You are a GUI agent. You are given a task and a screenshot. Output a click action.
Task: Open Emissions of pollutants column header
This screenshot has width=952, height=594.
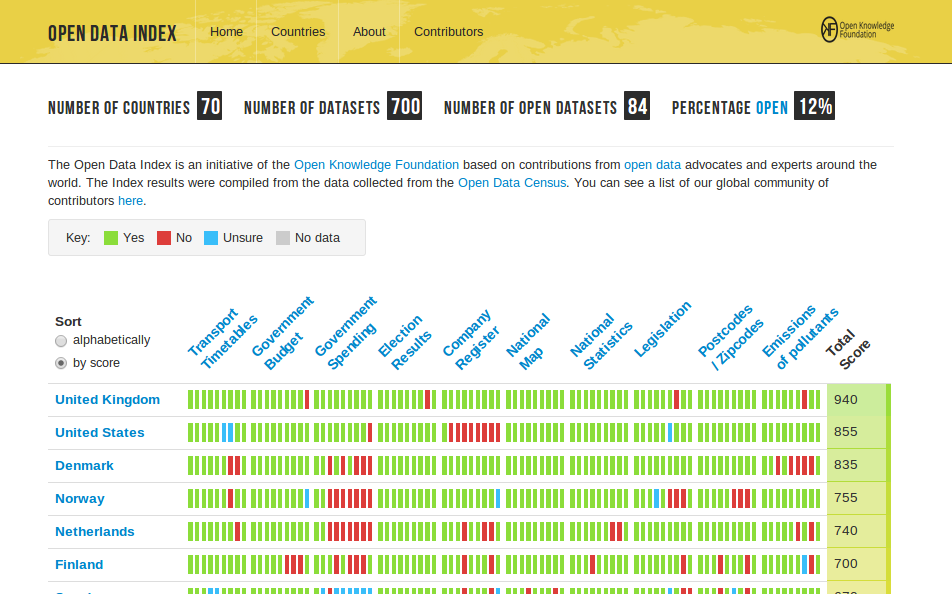tap(800, 338)
